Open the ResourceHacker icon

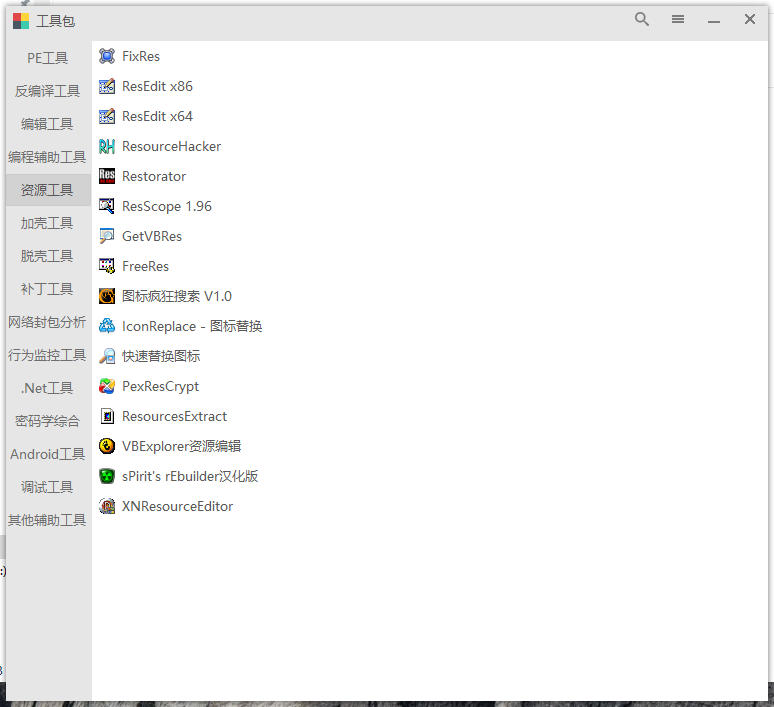(107, 146)
